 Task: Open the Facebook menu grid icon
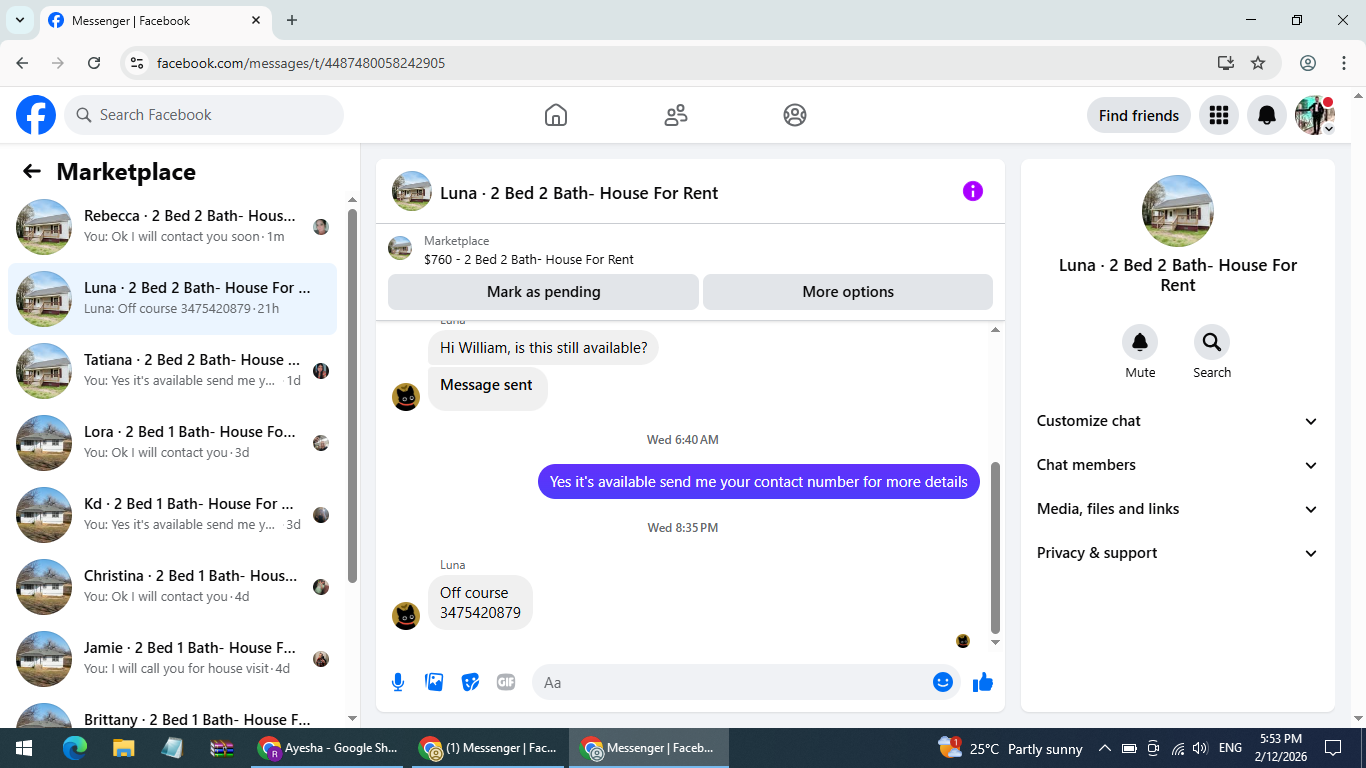coord(1218,115)
